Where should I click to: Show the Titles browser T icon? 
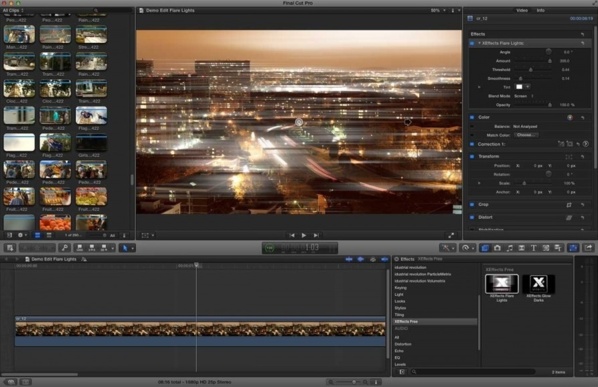coord(534,248)
